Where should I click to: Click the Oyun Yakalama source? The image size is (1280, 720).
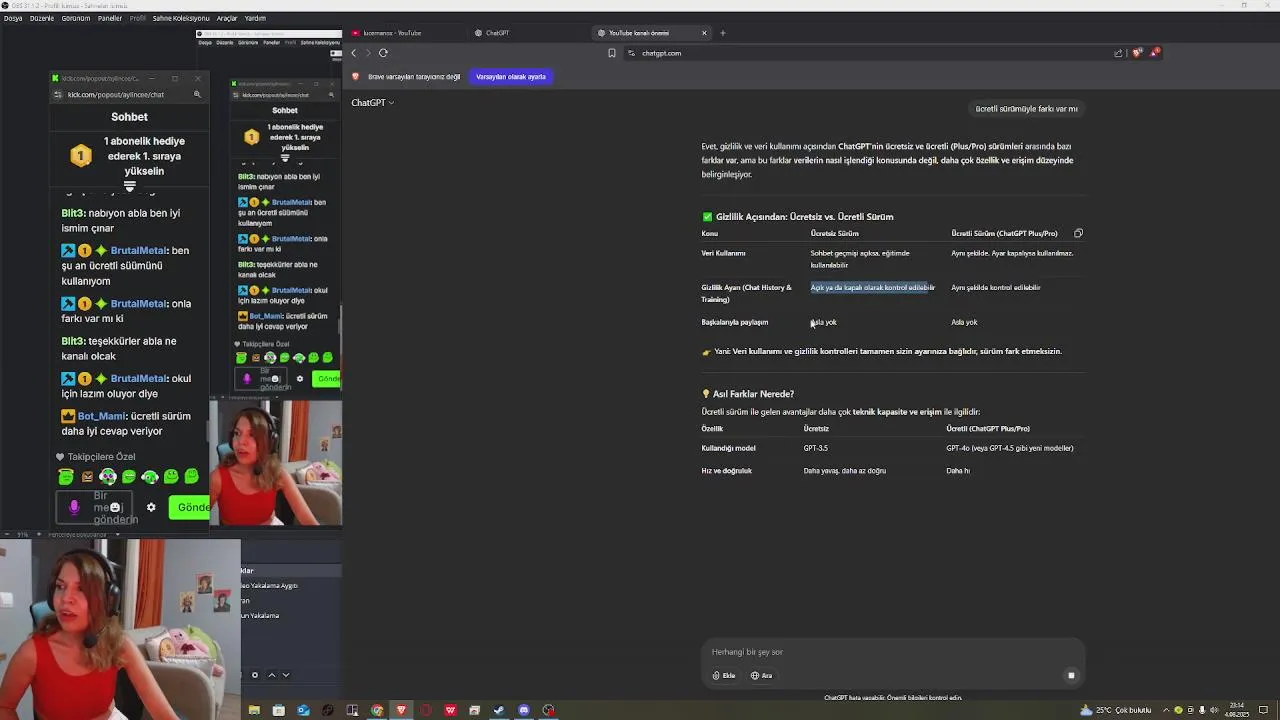point(262,615)
